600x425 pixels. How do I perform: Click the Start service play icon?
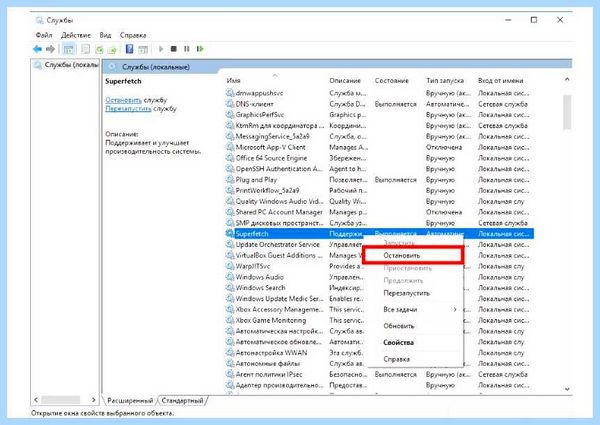point(161,49)
